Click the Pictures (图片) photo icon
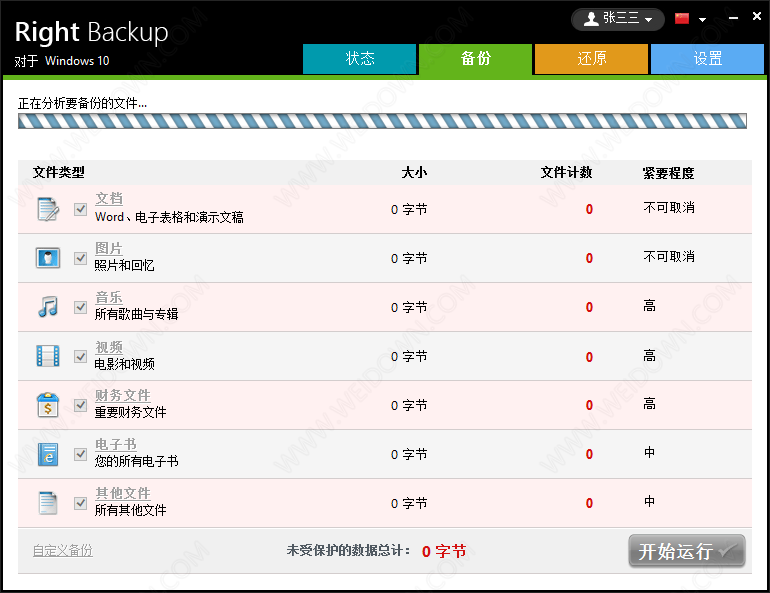Viewport: 770px width, 593px height. coord(47,258)
